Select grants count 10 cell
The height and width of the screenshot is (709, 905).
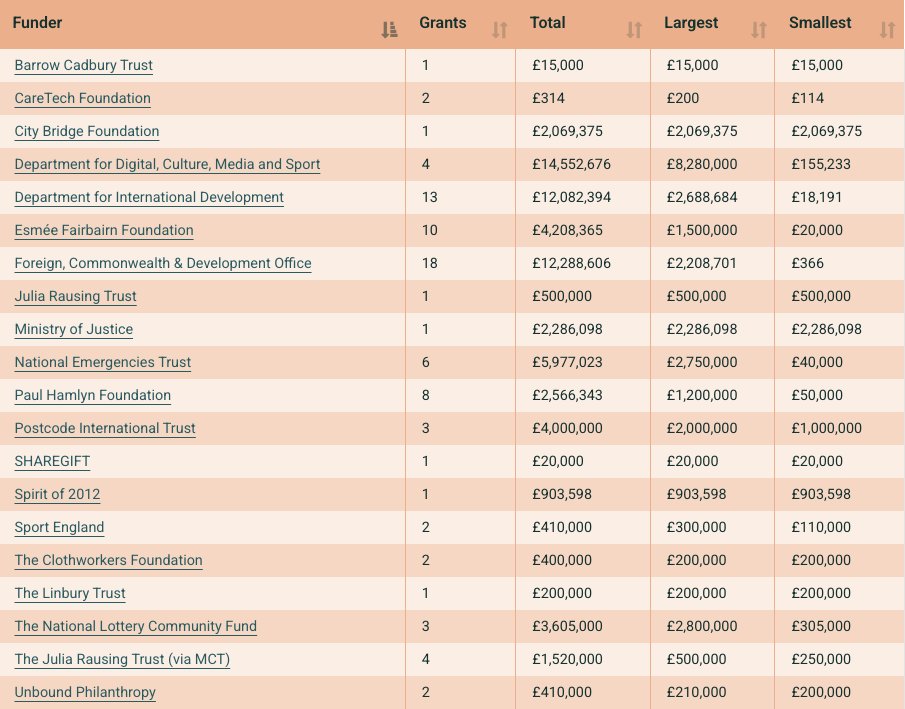pos(461,230)
